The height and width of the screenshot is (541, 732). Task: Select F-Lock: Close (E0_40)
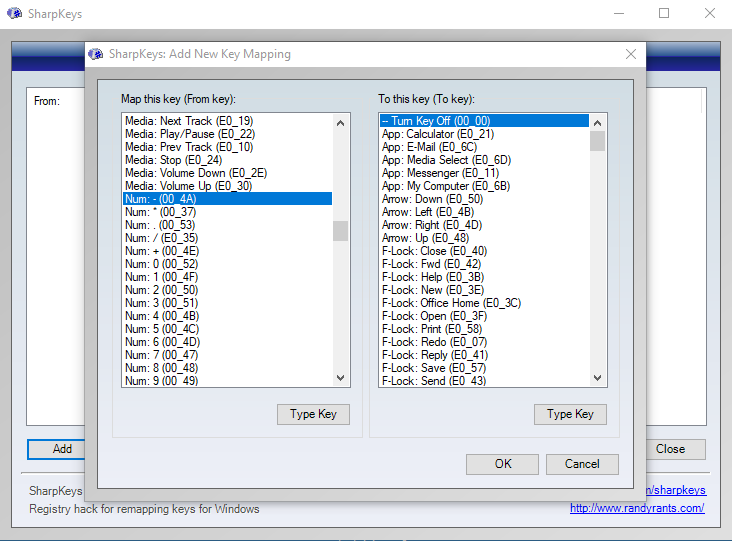[485, 251]
